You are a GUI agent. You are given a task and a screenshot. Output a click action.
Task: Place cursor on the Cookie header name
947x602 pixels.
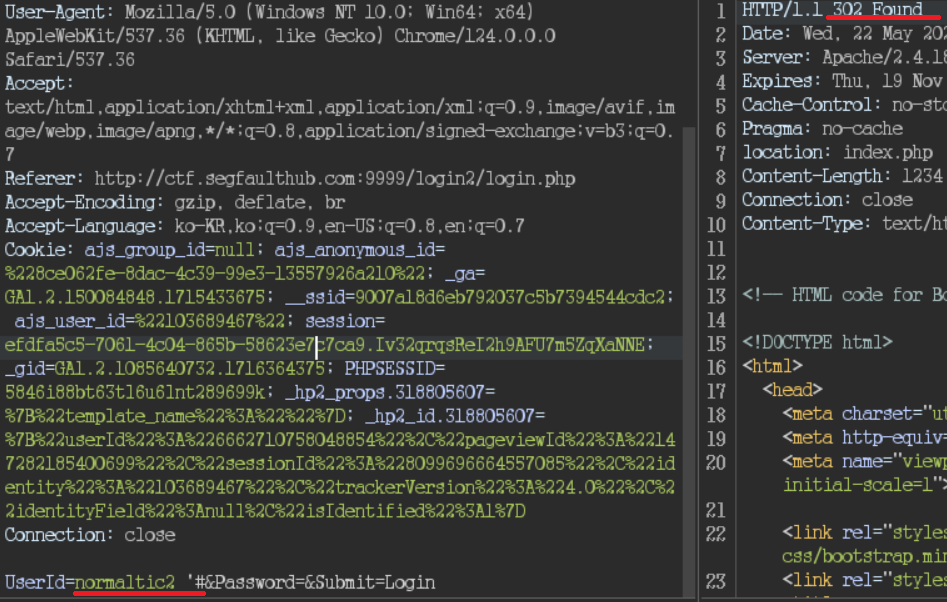[34, 250]
